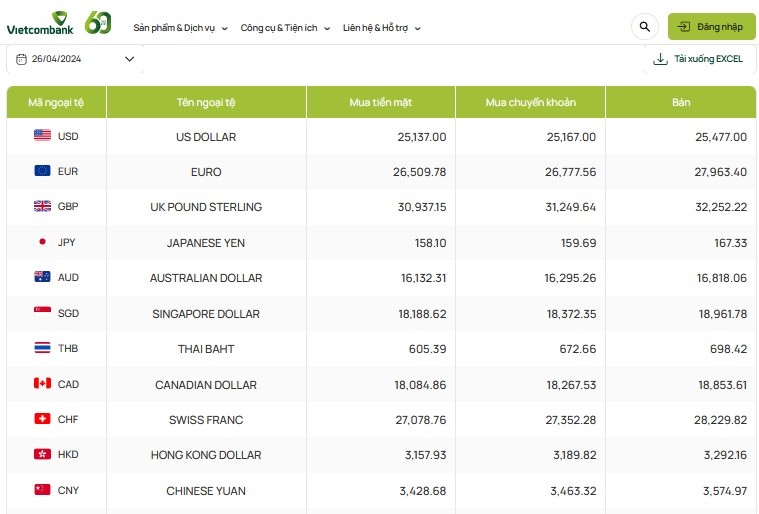Viewport: 759px width, 514px height.
Task: Expand the Sản phẩm & Dịch vụ menu
Action: click(x=180, y=28)
